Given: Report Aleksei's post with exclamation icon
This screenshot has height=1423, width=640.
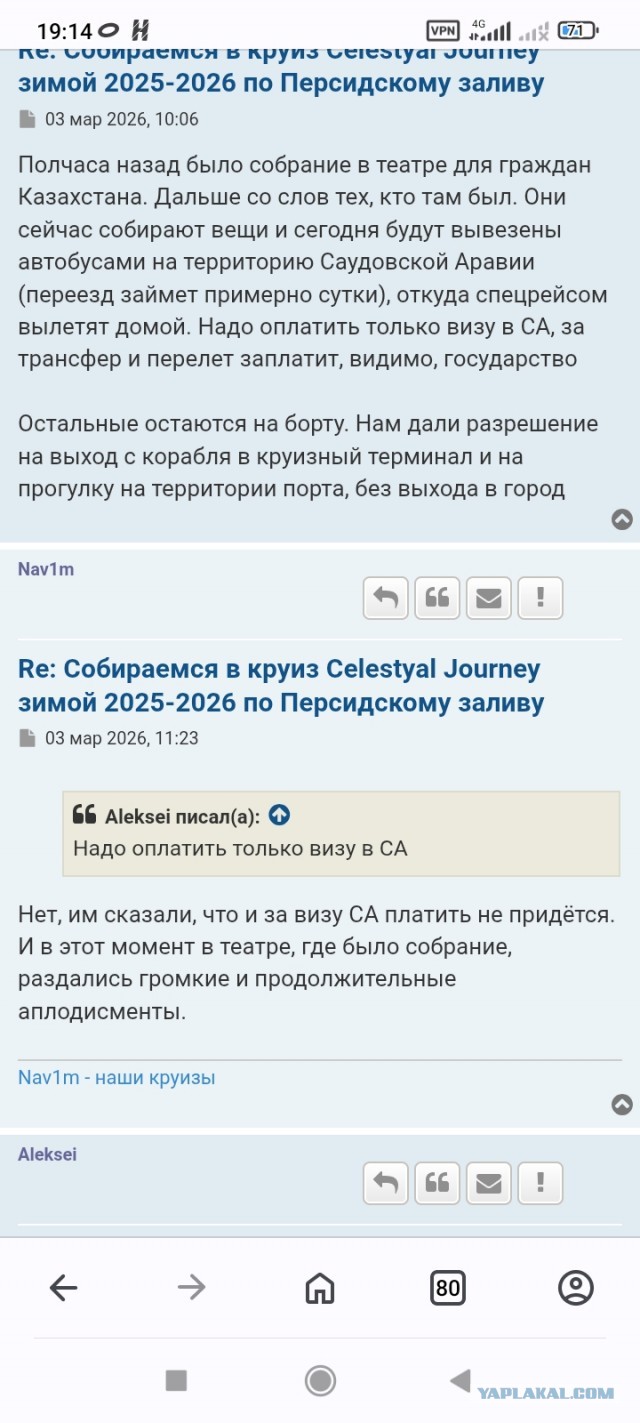Looking at the screenshot, I should [540, 1183].
